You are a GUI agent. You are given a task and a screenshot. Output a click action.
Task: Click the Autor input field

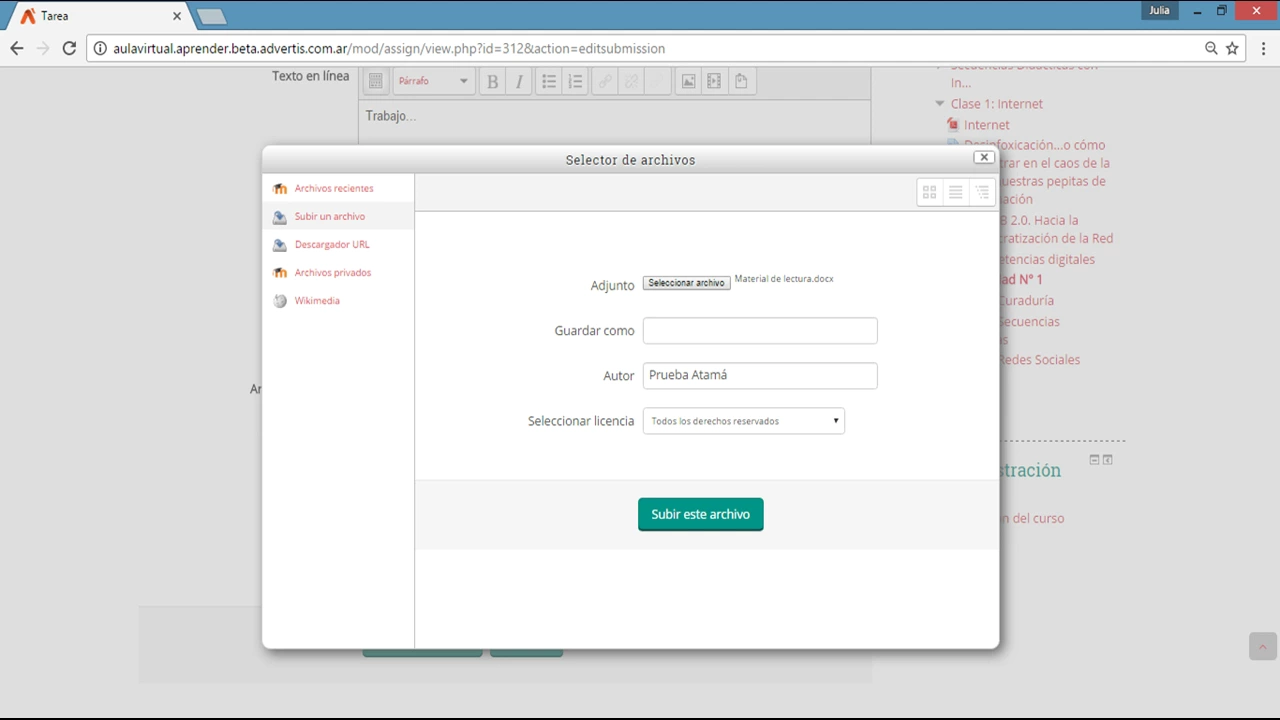(x=760, y=376)
